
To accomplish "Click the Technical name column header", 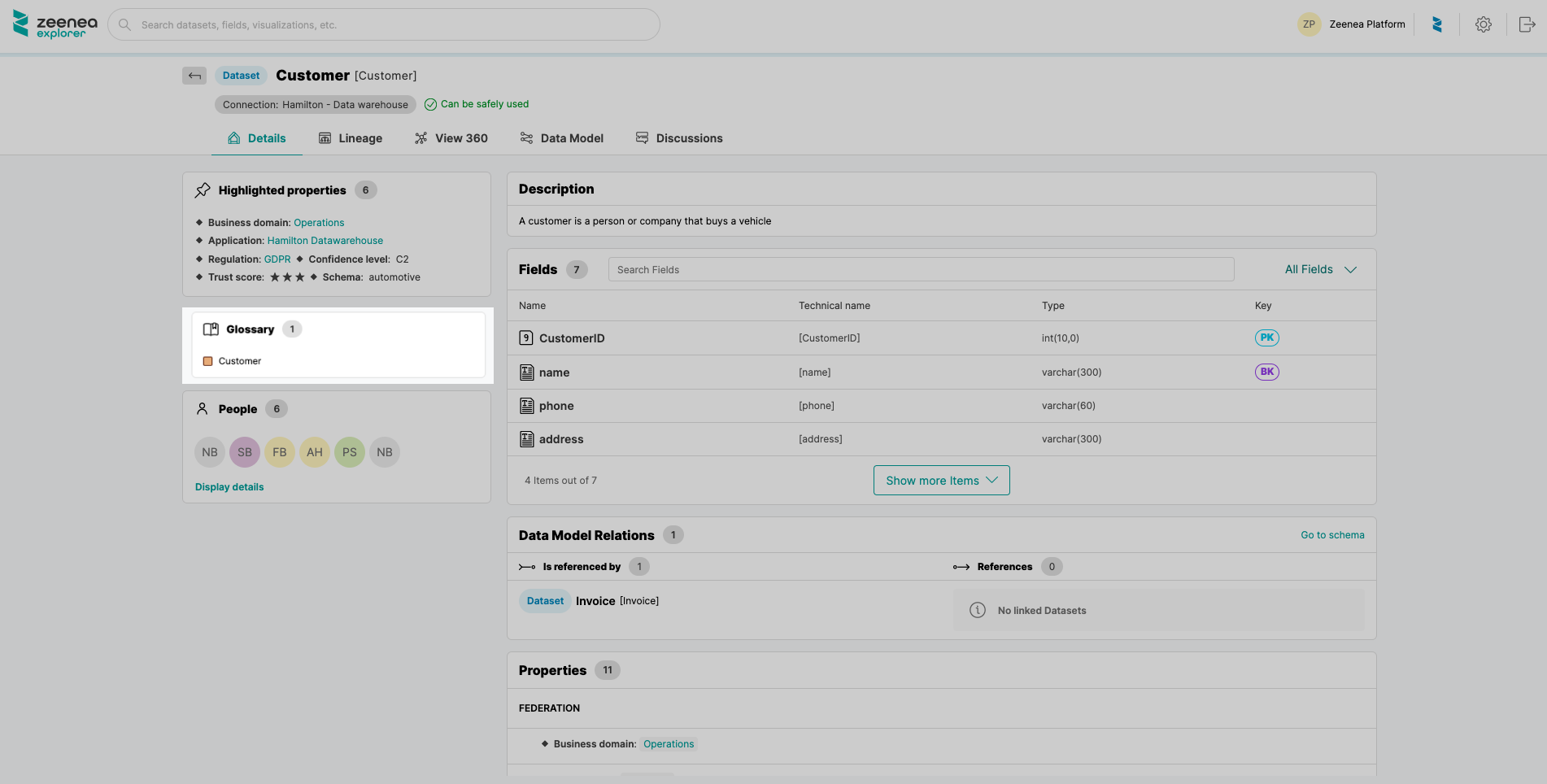I will pyautogui.click(x=835, y=306).
